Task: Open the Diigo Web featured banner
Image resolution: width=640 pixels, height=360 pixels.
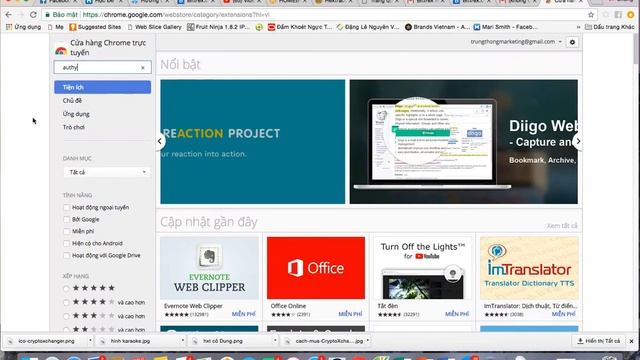Action: [x=464, y=142]
